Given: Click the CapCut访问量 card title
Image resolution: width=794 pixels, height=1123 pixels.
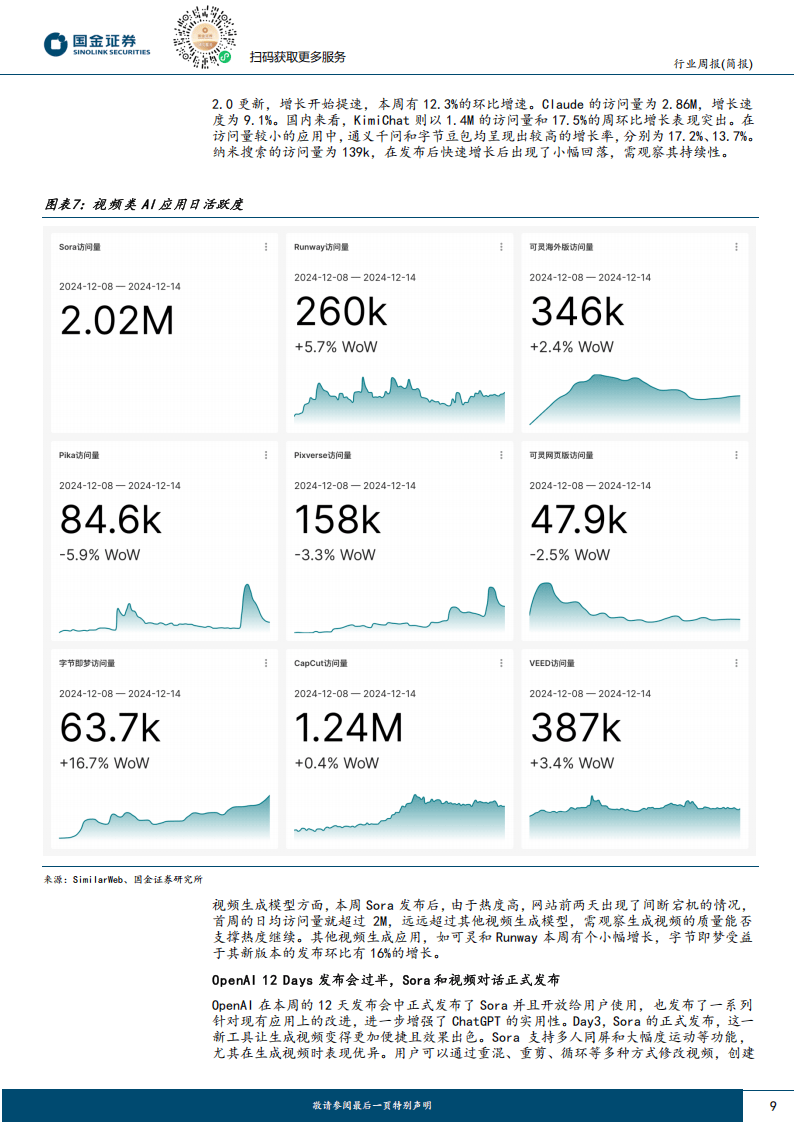Looking at the screenshot, I should click(x=321, y=663).
